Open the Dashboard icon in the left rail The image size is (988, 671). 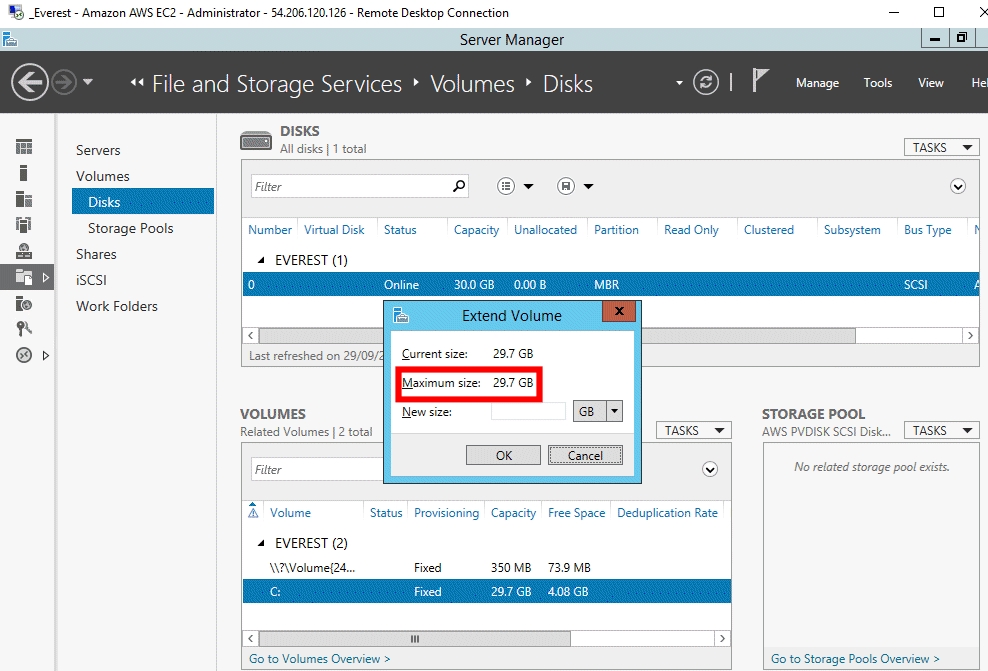(x=24, y=147)
